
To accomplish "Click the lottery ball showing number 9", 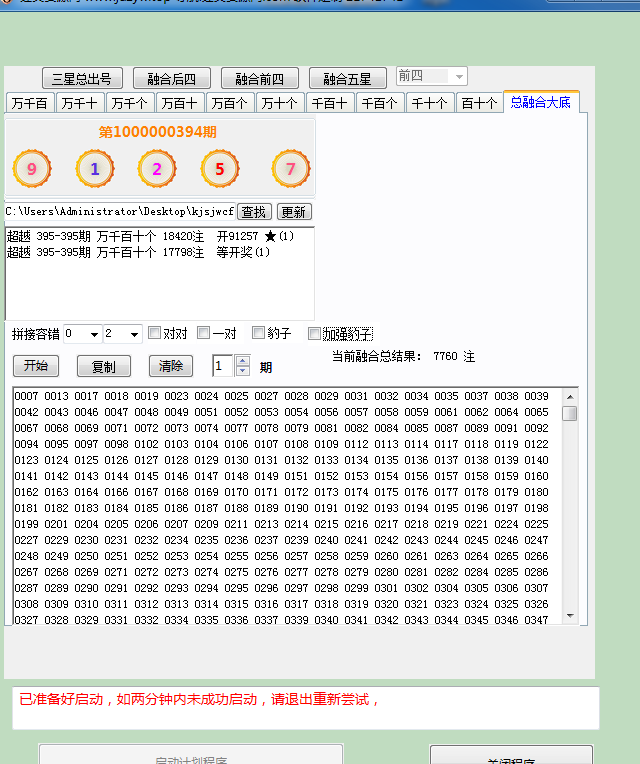I will (x=32, y=169).
